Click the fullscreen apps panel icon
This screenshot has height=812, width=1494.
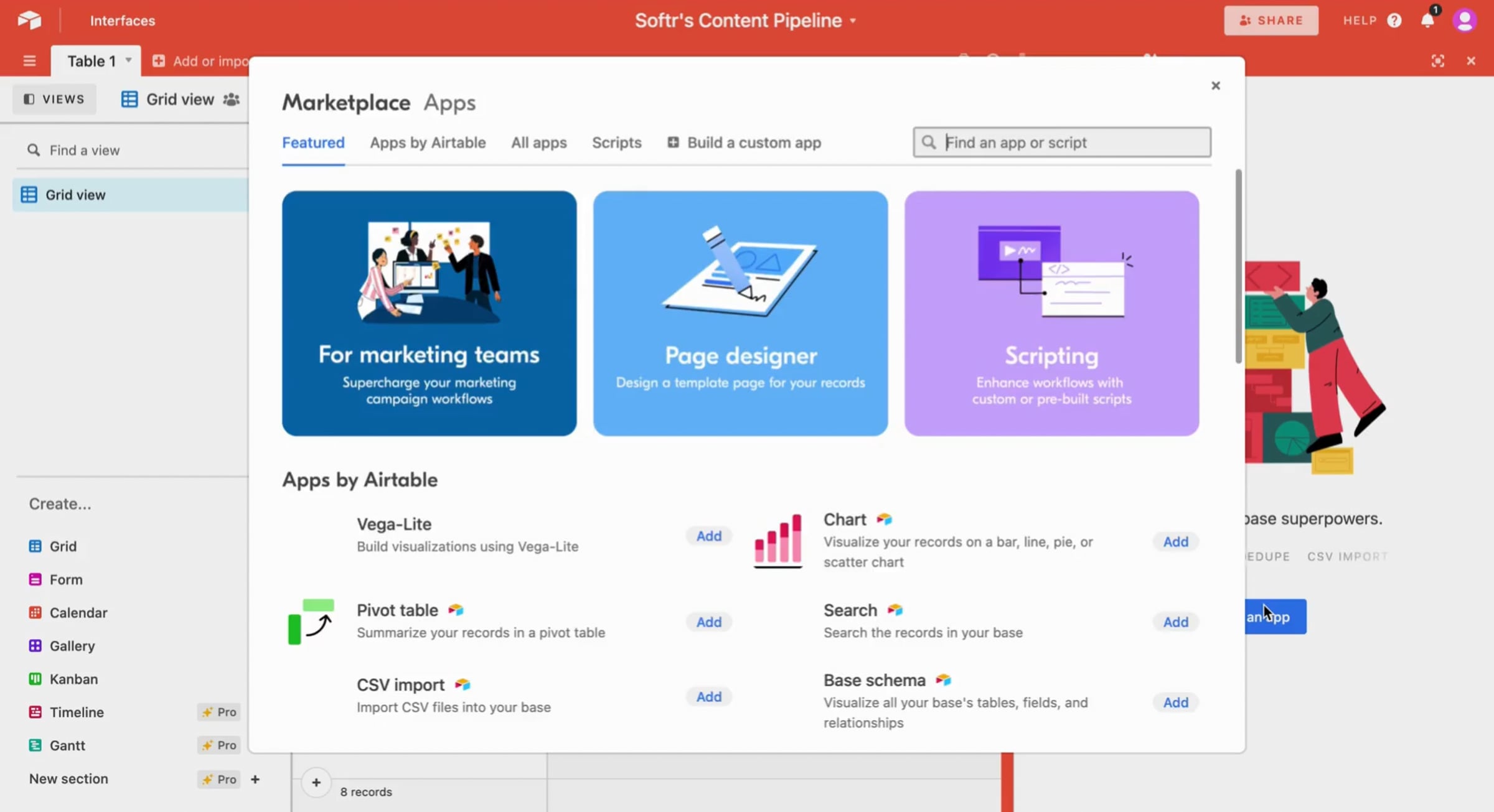tap(1437, 61)
